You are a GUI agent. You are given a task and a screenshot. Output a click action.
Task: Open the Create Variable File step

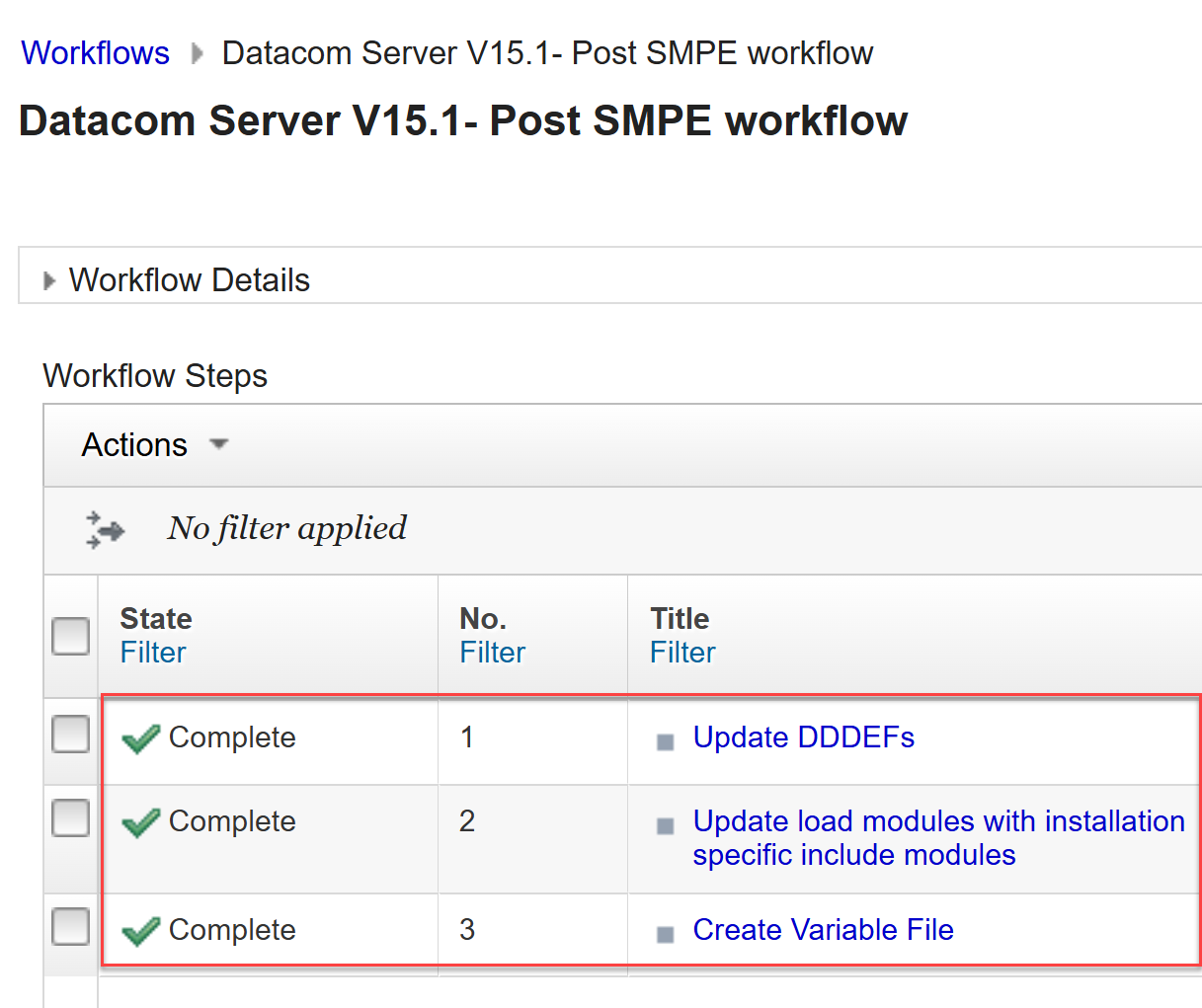[823, 930]
